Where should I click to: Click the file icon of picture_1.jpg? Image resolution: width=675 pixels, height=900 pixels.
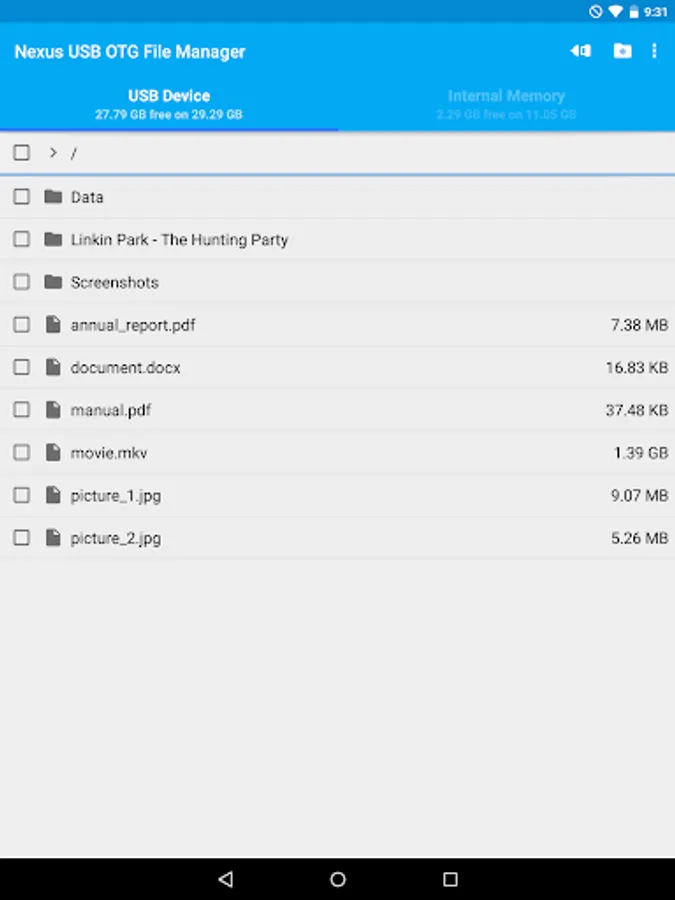(53, 495)
